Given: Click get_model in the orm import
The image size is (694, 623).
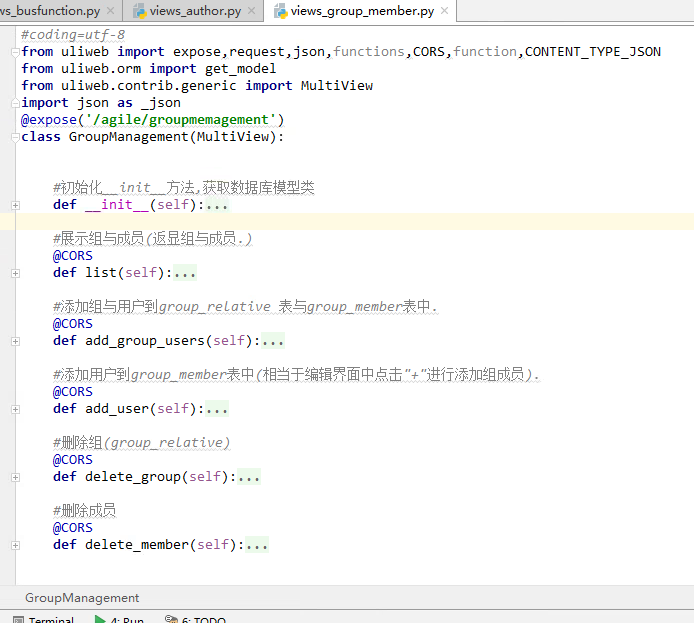Looking at the screenshot, I should 240,69.
